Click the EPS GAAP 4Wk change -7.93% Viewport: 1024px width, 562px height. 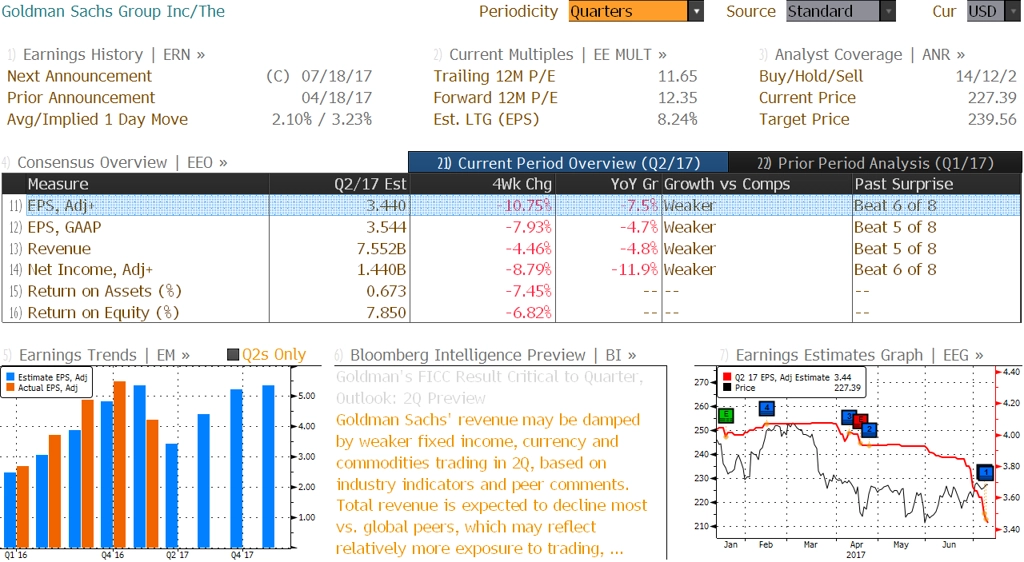[x=528, y=226]
